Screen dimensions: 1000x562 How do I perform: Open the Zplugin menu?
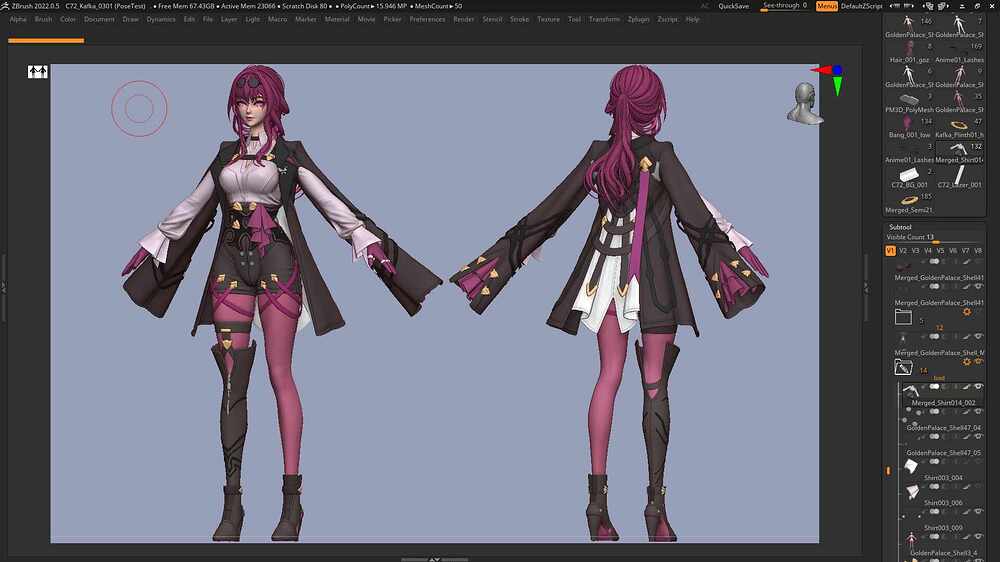coord(638,19)
